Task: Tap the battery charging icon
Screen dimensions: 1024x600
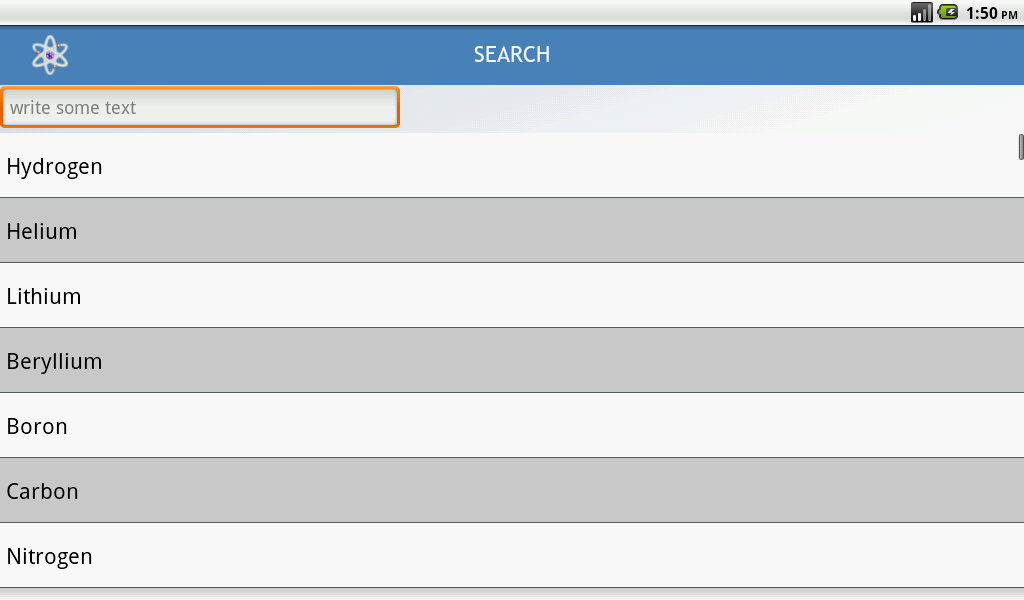Action: [x=948, y=12]
